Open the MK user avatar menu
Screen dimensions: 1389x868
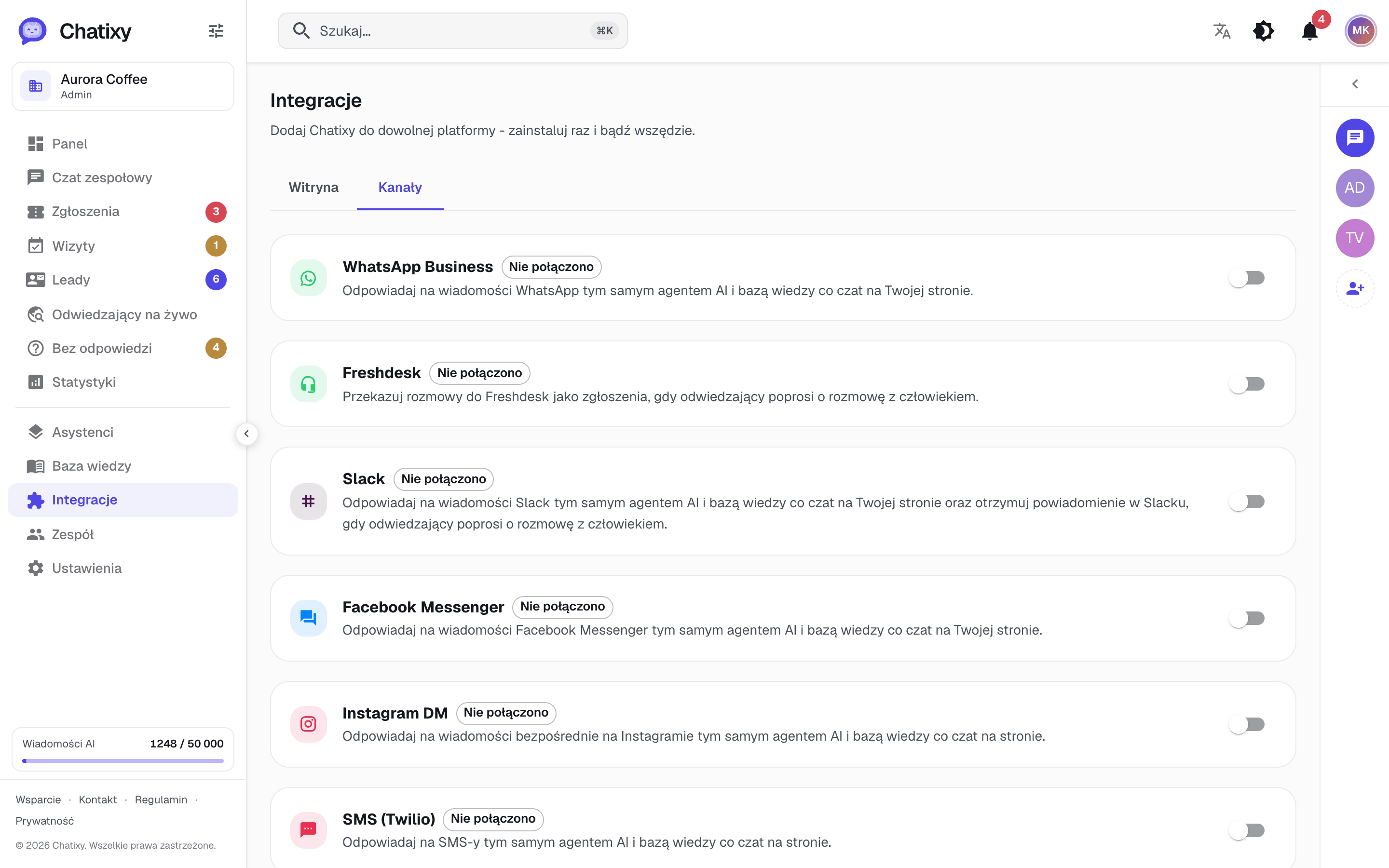1360,31
